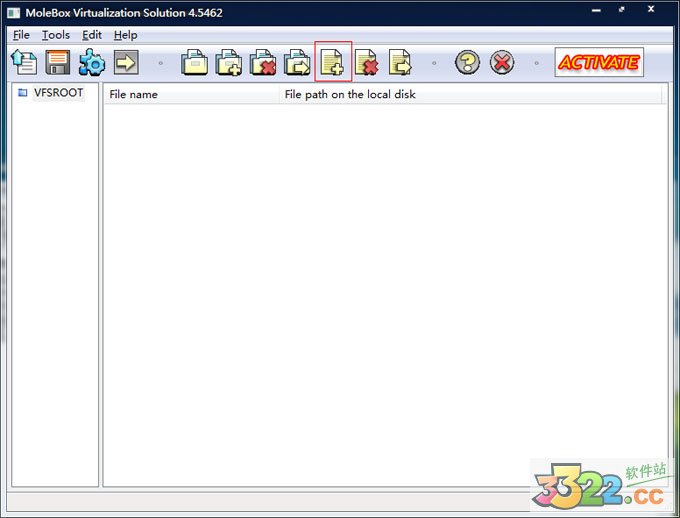Click the yellow arrow pack icon
The width and height of the screenshot is (680, 518).
point(126,62)
